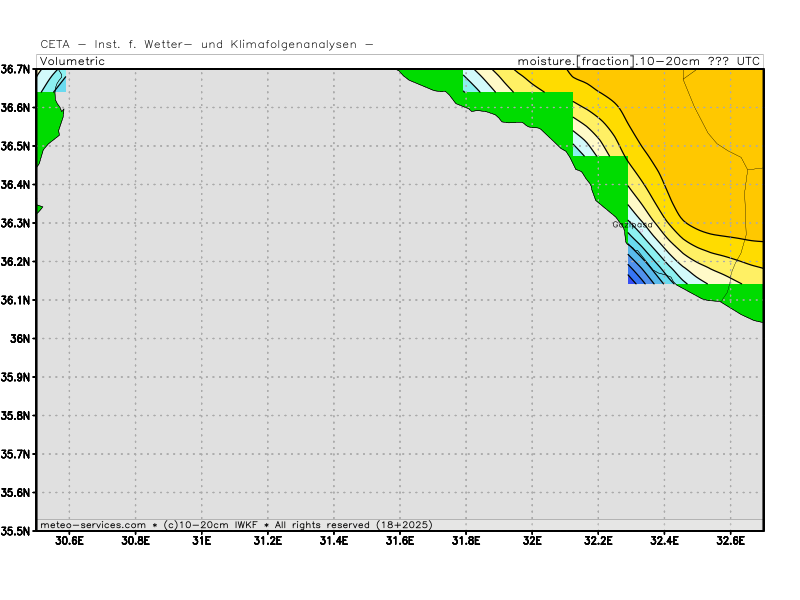Click the 32.6E longitude axis label
This screenshot has width=800, height=600.
tap(731, 541)
